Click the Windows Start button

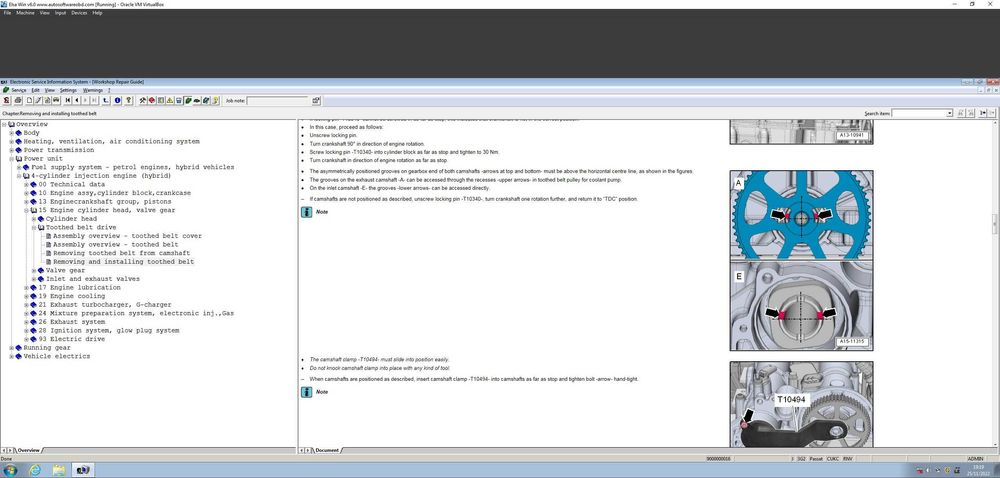(11, 470)
